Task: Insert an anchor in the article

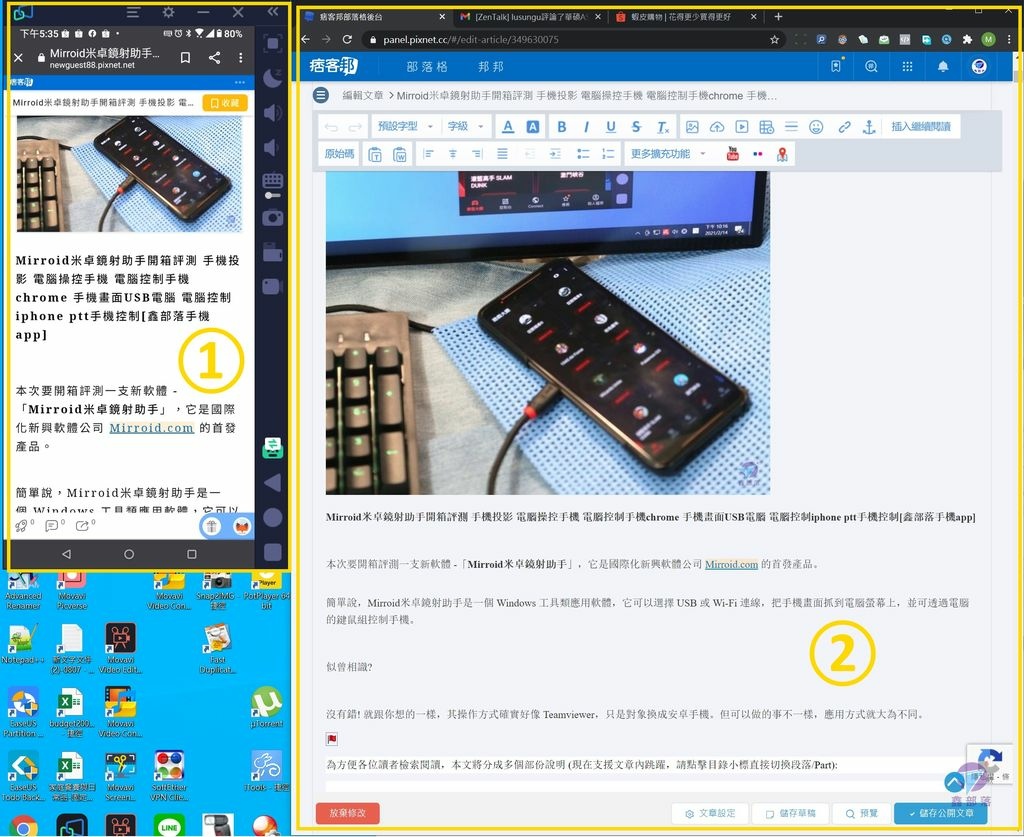Action: coord(869,127)
